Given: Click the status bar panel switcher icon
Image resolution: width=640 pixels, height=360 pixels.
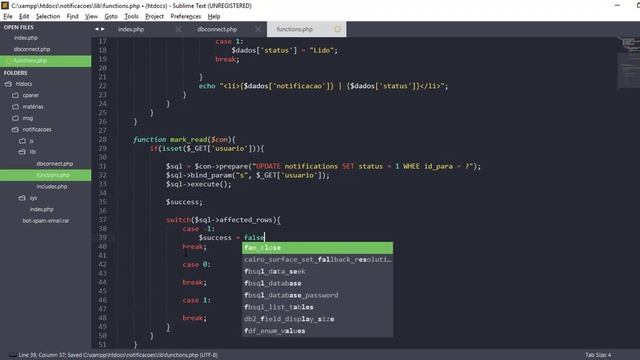Looking at the screenshot, I should (x=12, y=355).
